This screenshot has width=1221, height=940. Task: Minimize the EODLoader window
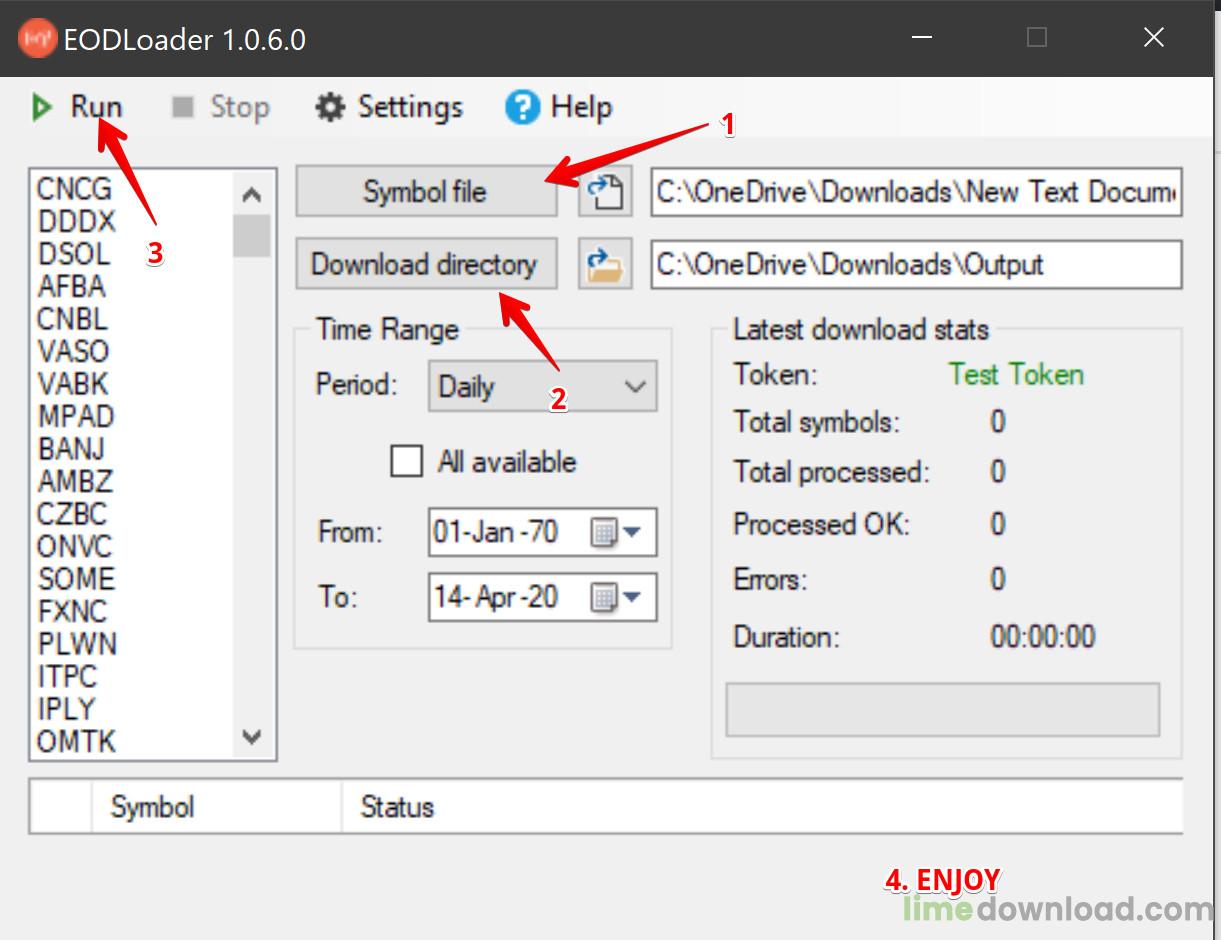[922, 38]
